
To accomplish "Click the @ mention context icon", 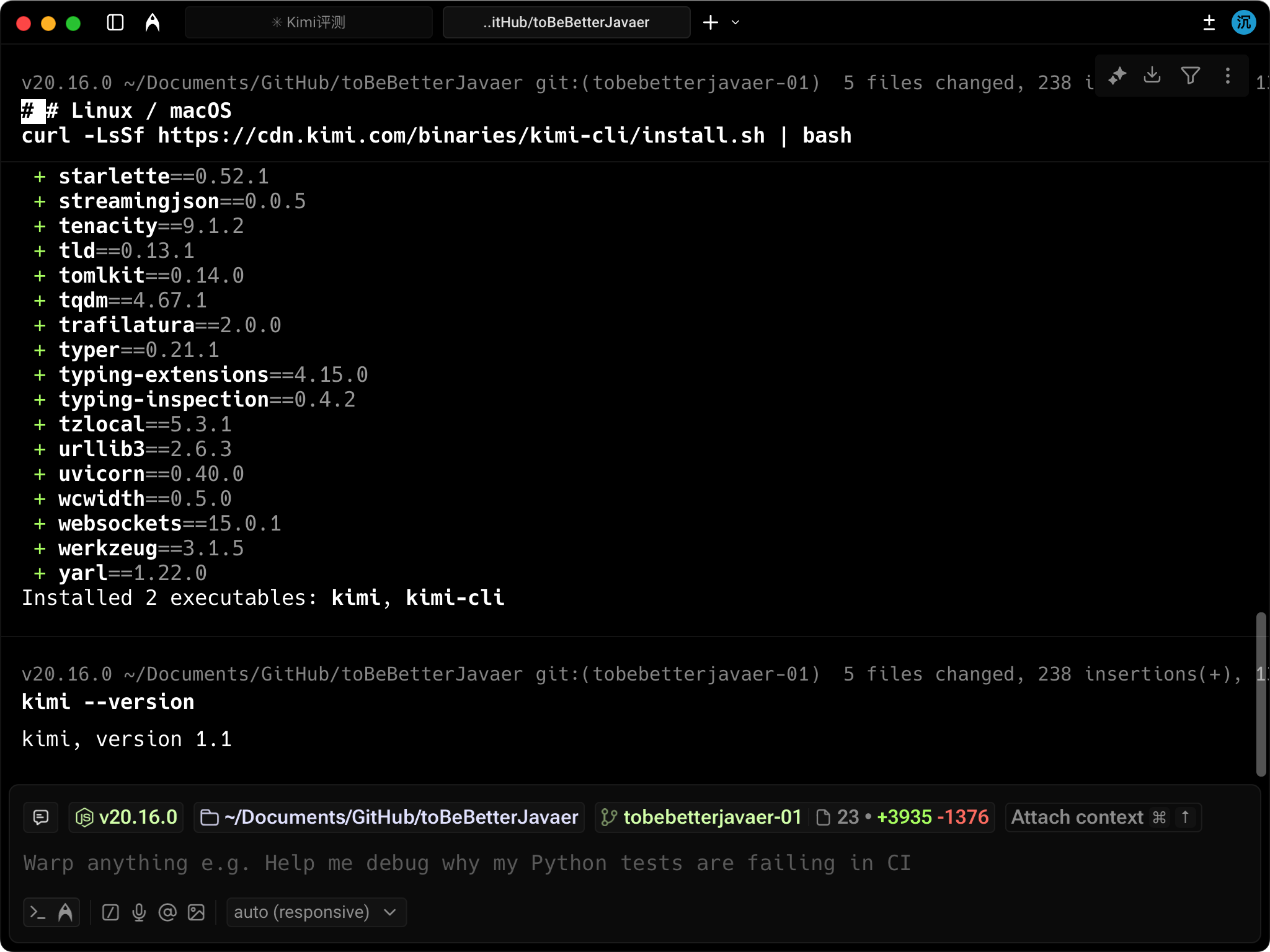I will [x=167, y=912].
